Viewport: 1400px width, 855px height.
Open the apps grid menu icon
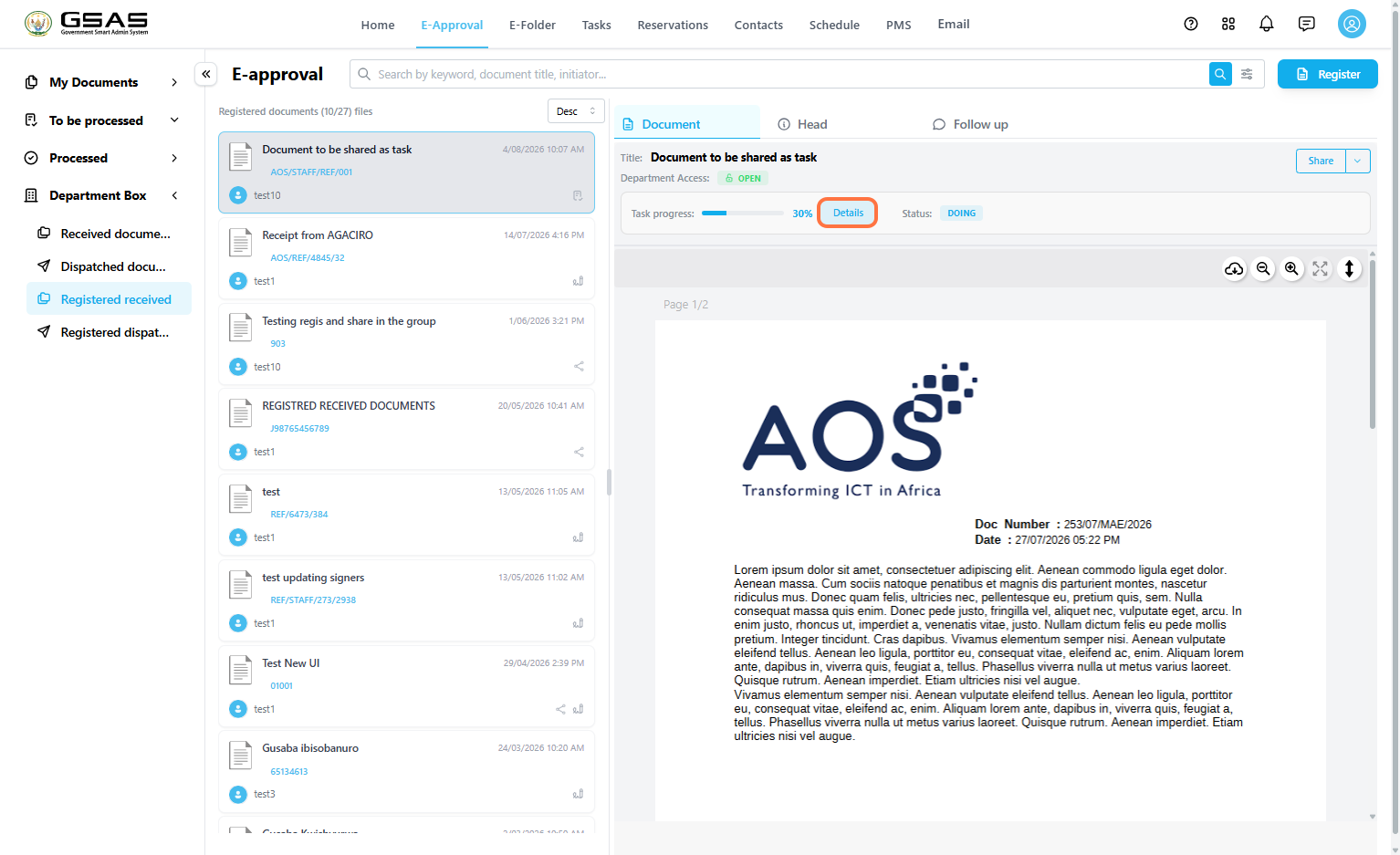click(x=1228, y=25)
